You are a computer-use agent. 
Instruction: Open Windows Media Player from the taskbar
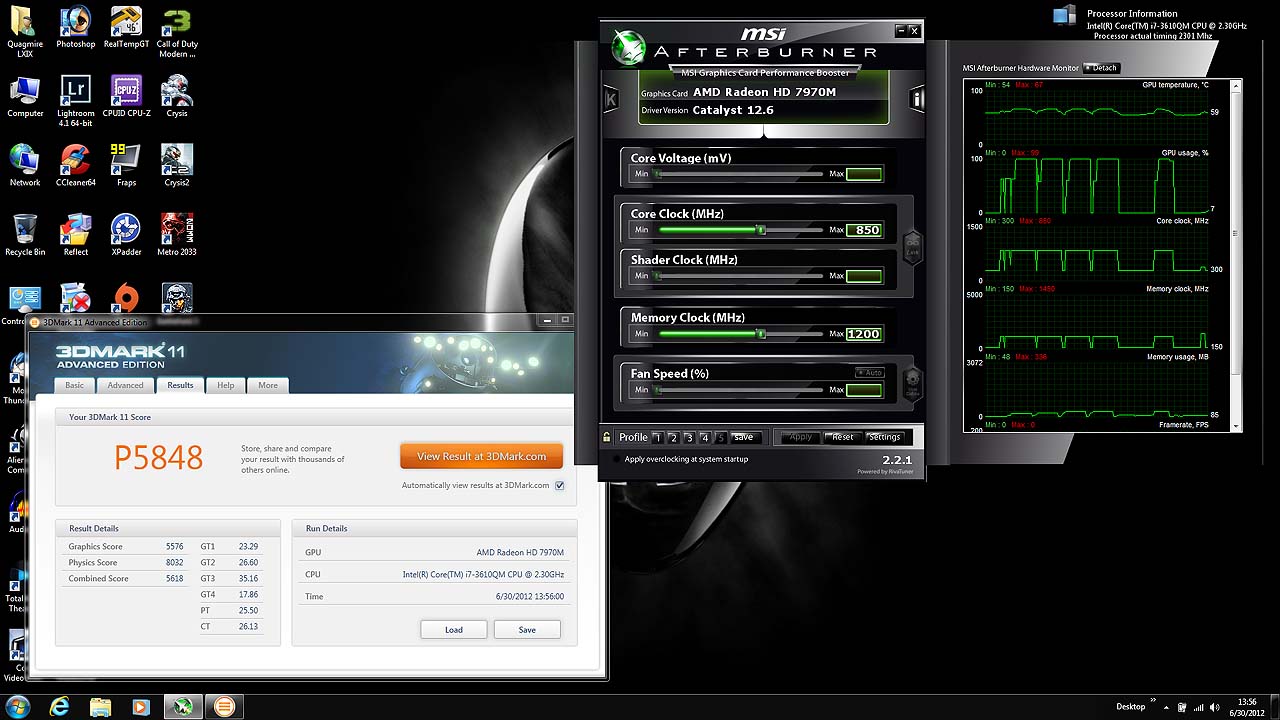(x=141, y=707)
